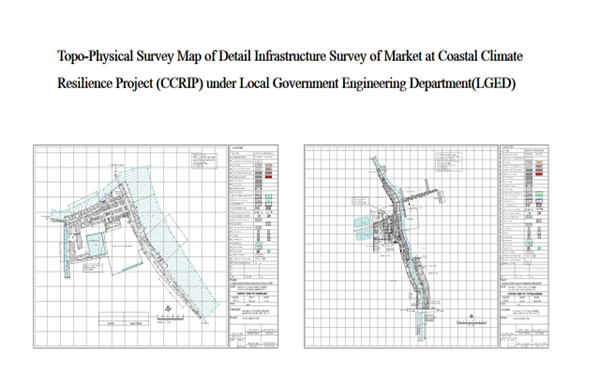
Task: Click the scale bar on the right map
Action: tap(471, 322)
